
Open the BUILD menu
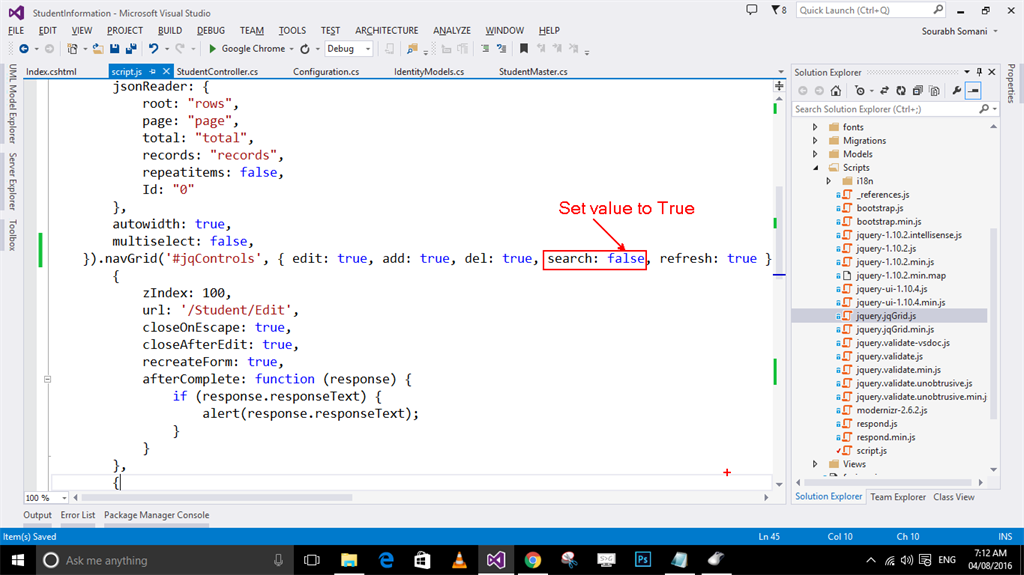170,31
